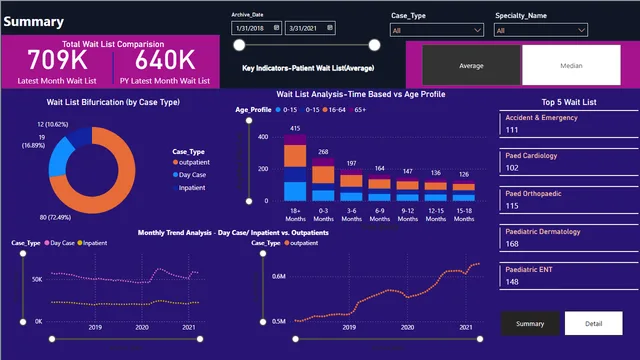
Task: Select Paed Orthopaedic wait list card
Action: 569,200
